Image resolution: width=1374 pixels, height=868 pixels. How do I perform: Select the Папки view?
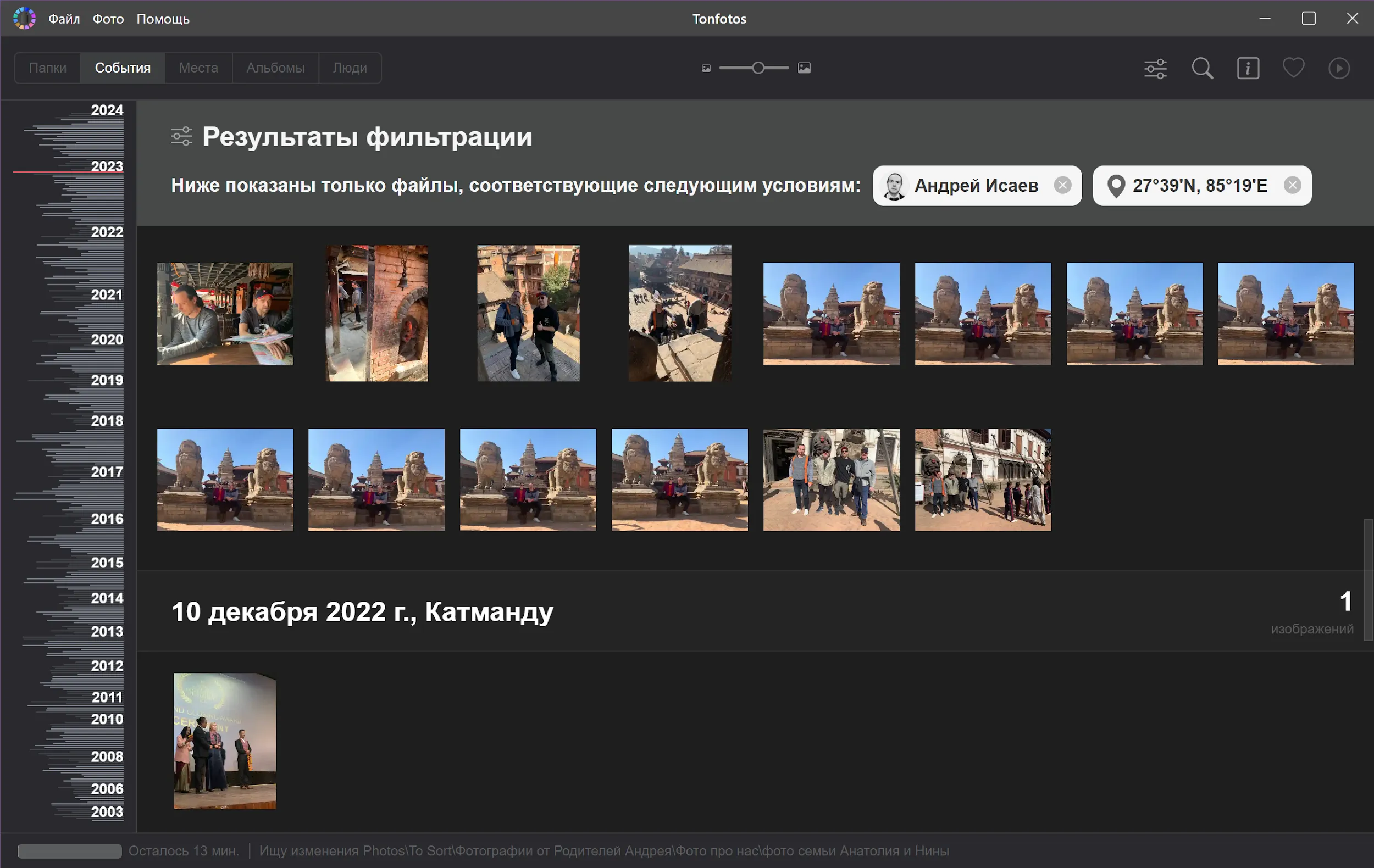click(47, 67)
